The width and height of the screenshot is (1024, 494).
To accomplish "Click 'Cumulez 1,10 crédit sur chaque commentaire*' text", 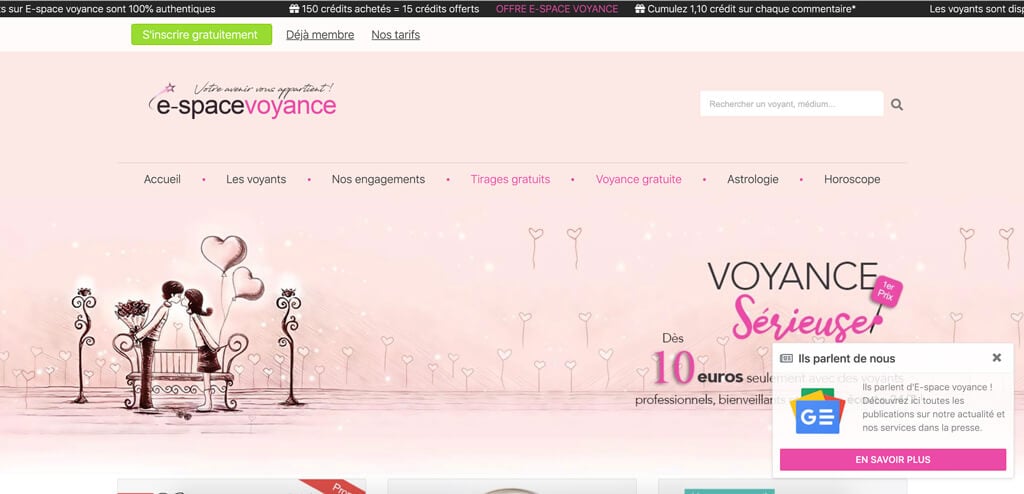I will [x=752, y=9].
